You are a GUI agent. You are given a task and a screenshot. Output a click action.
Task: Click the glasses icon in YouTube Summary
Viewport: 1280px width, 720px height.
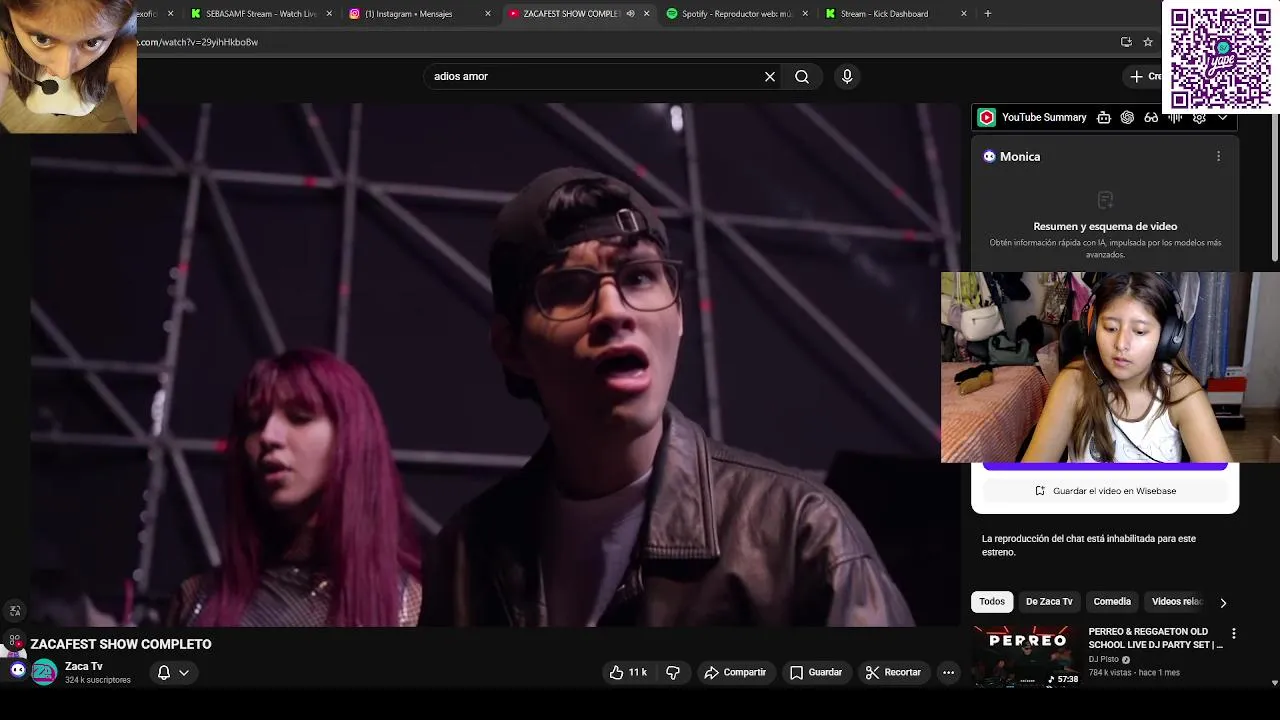pos(1151,117)
